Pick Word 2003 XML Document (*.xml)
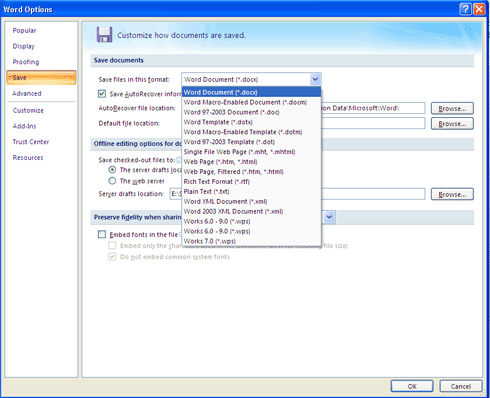This screenshot has width=490, height=398. pyautogui.click(x=252, y=211)
